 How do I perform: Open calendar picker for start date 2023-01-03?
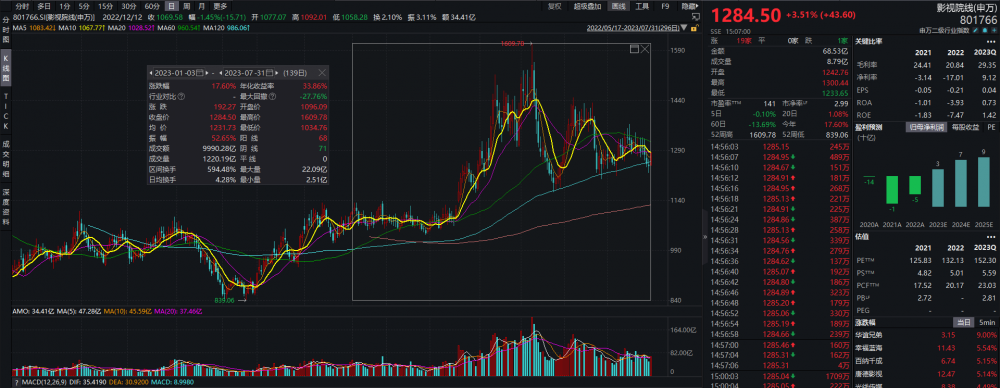click(x=200, y=73)
